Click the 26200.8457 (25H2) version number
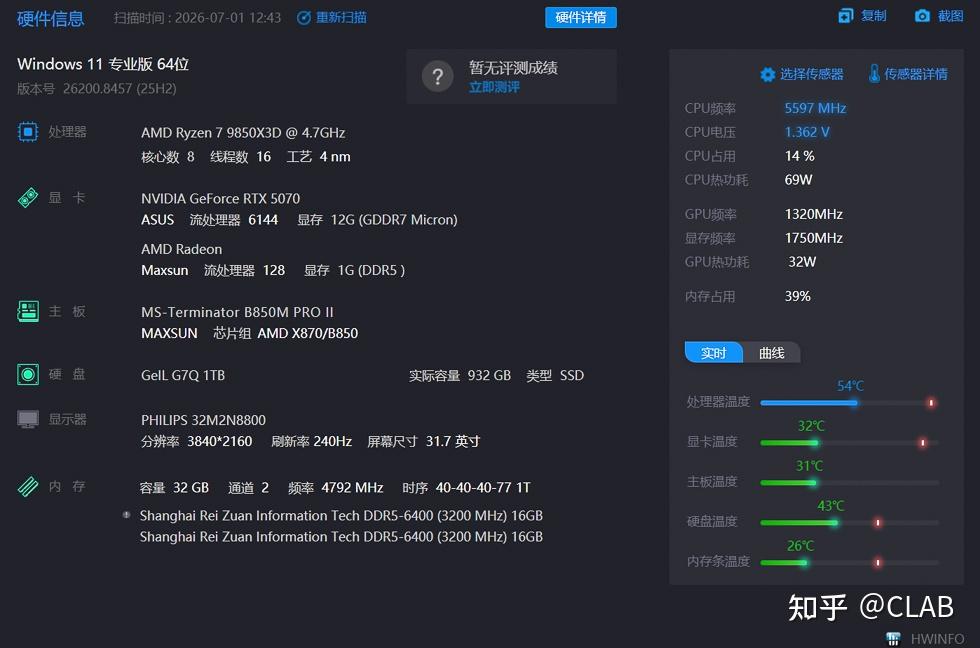The image size is (980, 648). pyautogui.click(x=119, y=89)
